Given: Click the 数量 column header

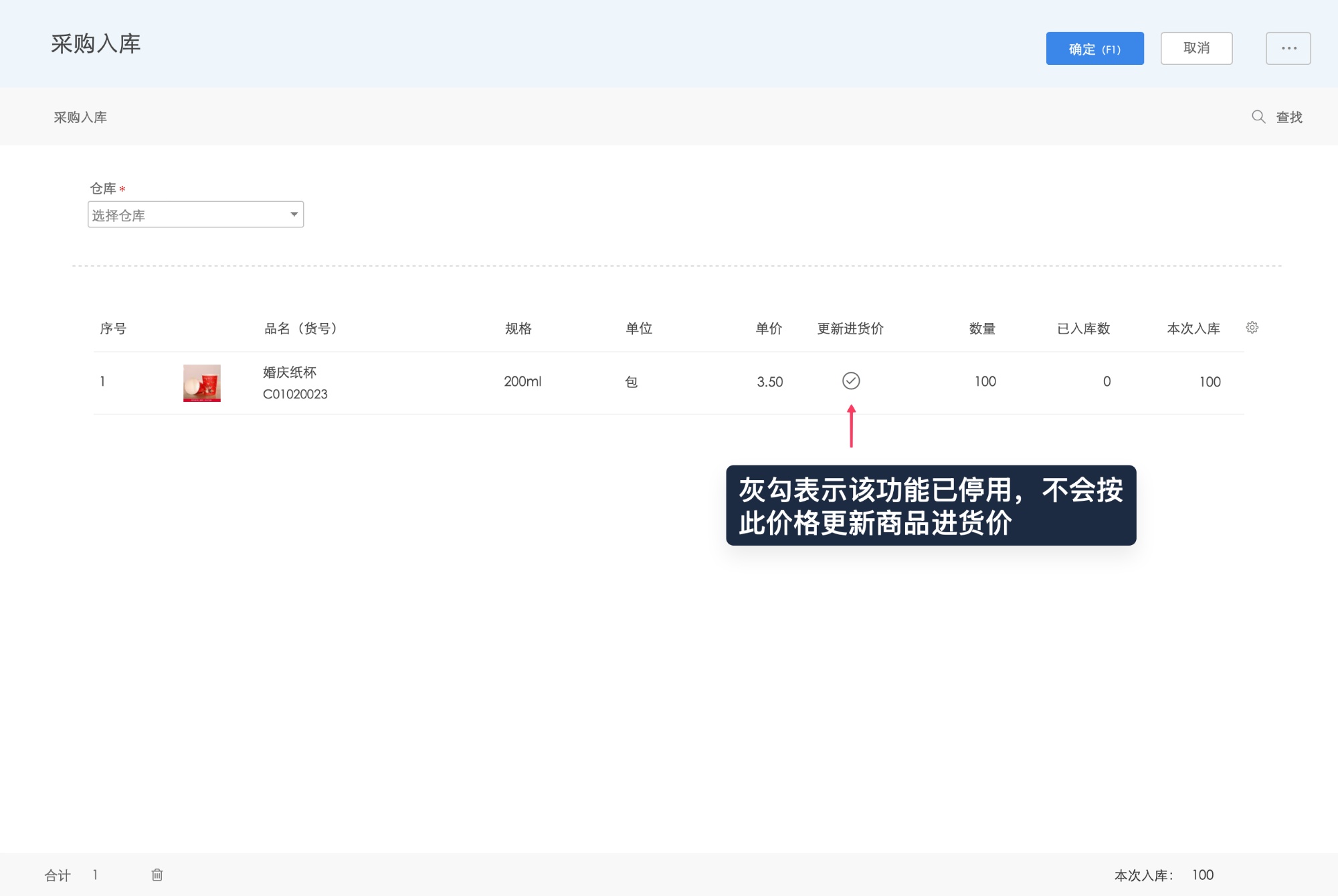Looking at the screenshot, I should point(982,328).
